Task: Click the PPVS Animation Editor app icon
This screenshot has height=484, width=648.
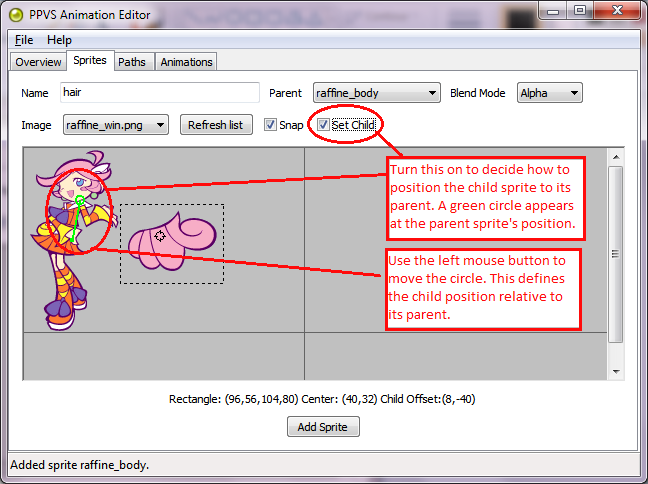Action: [17, 15]
